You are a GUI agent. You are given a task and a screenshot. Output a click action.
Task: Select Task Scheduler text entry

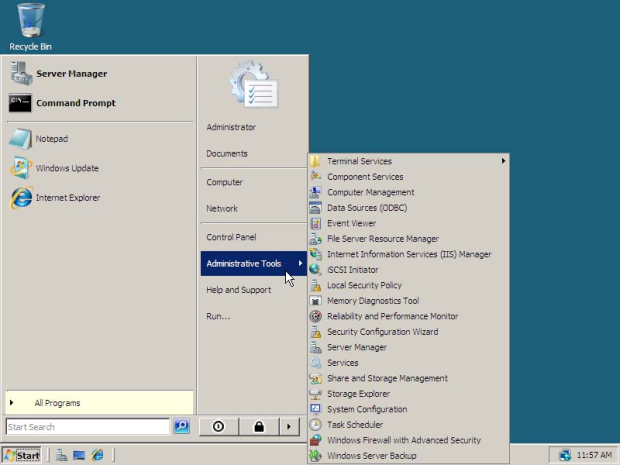355,425
